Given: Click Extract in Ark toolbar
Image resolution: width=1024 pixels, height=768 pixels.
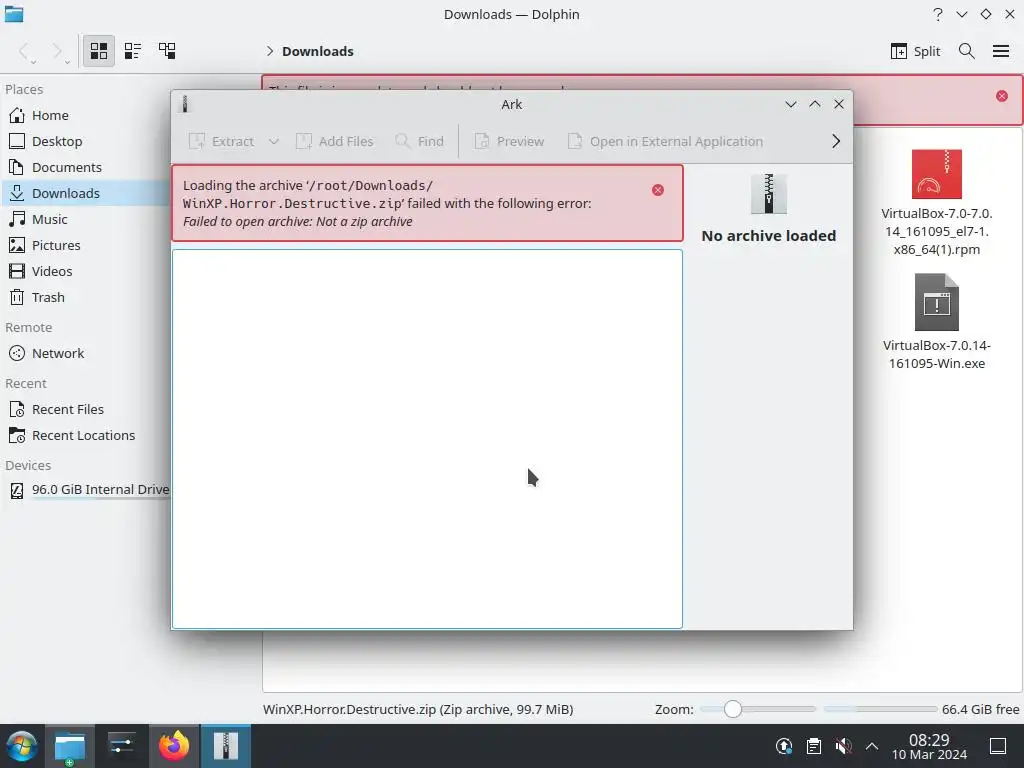Looking at the screenshot, I should pos(221,141).
